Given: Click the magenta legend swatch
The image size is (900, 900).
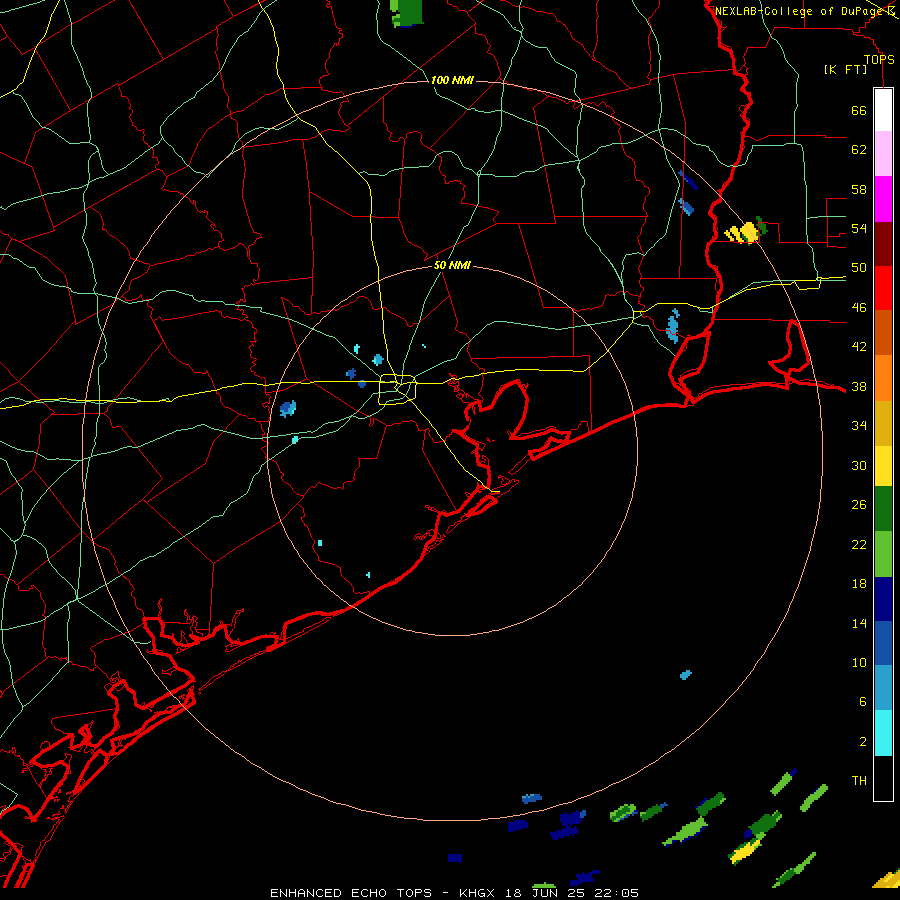Looking at the screenshot, I should (x=883, y=199).
